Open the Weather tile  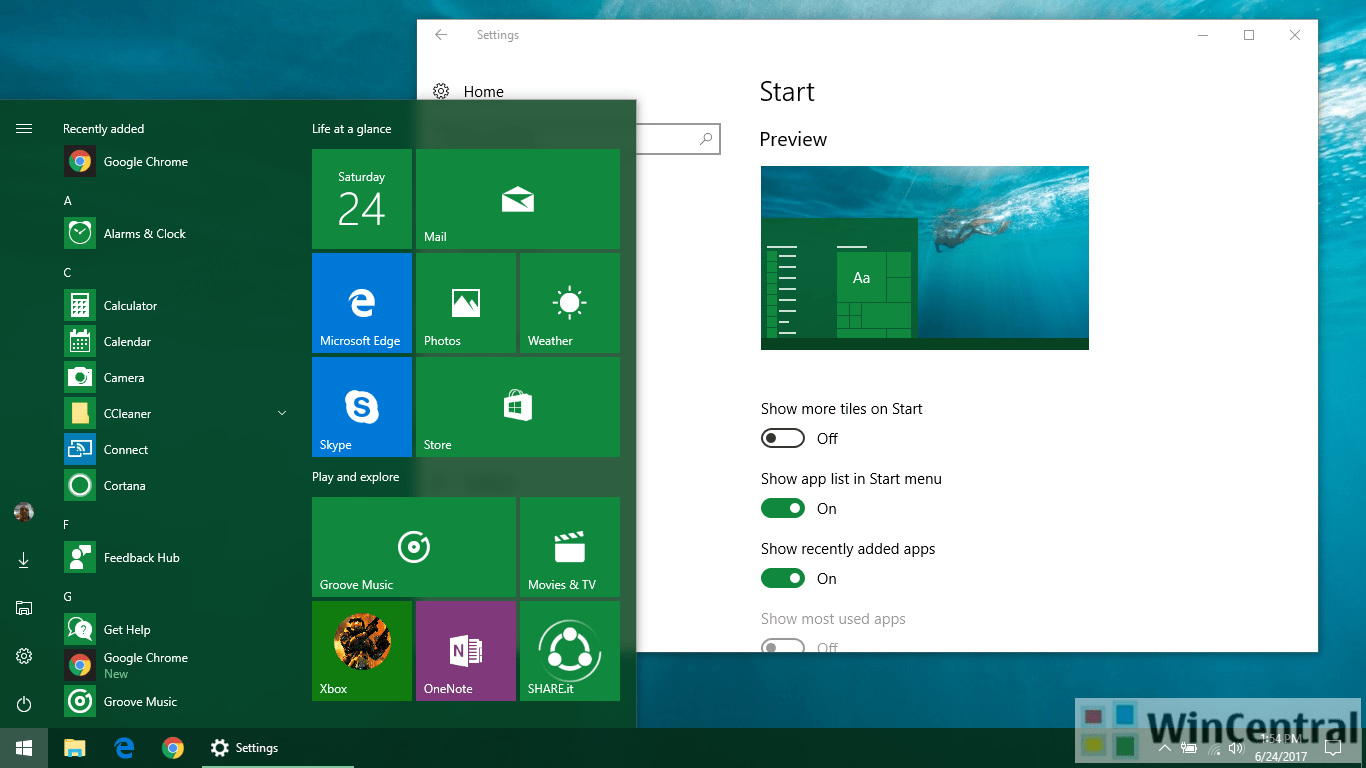pos(569,303)
